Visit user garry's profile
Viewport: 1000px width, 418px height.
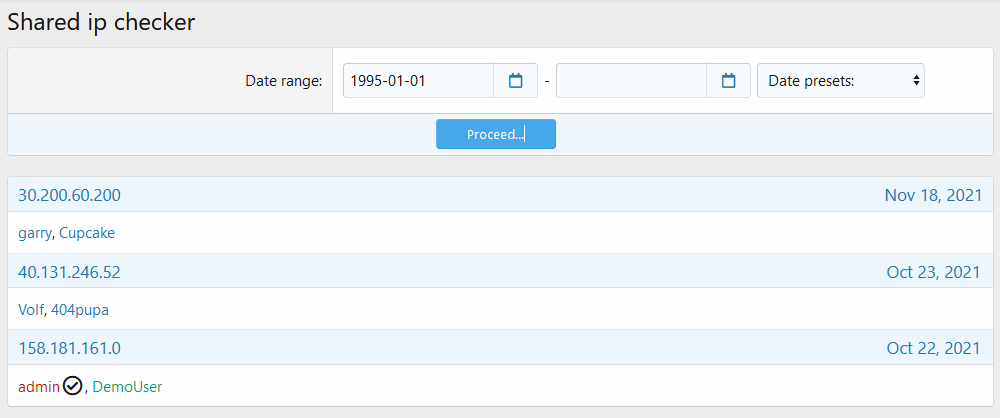coord(34,233)
